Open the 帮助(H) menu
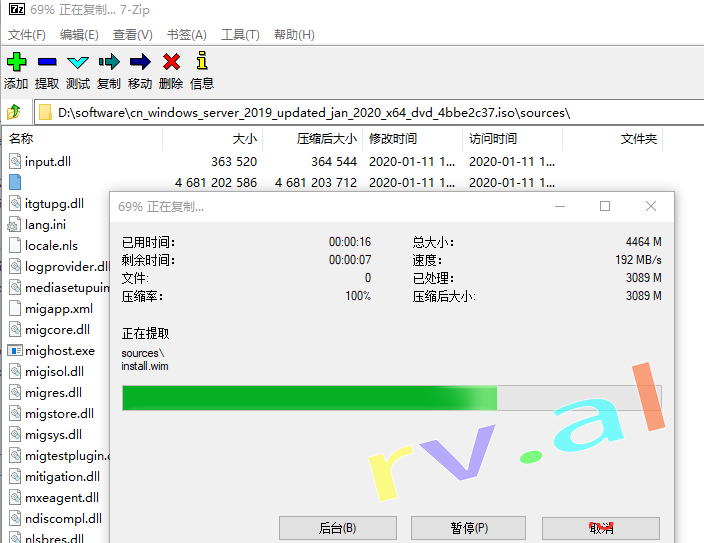704x543 pixels. [294, 35]
